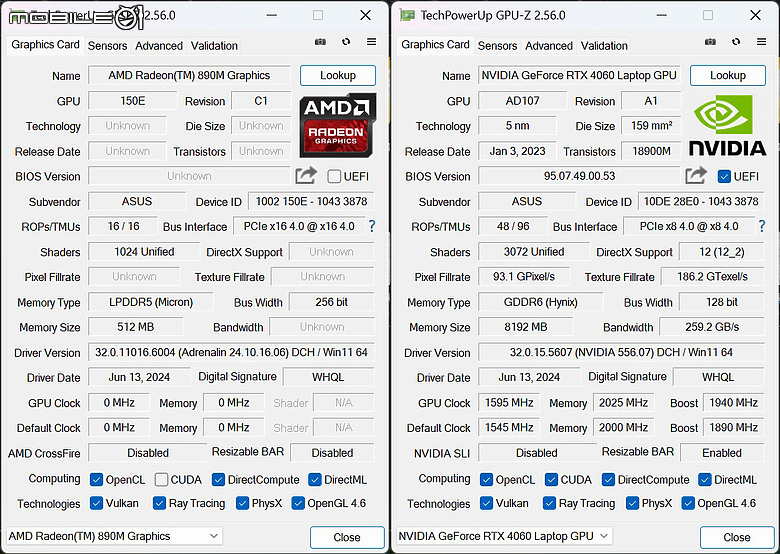Export BIOS share icon for RTX 4060

tap(695, 176)
